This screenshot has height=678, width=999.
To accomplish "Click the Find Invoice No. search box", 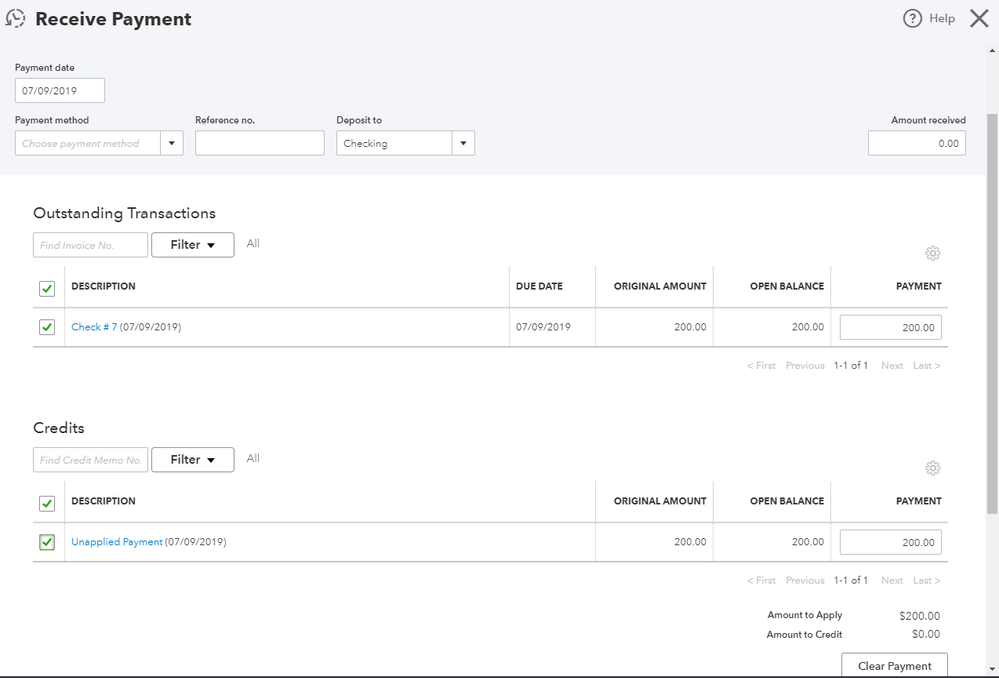I will click(90, 245).
